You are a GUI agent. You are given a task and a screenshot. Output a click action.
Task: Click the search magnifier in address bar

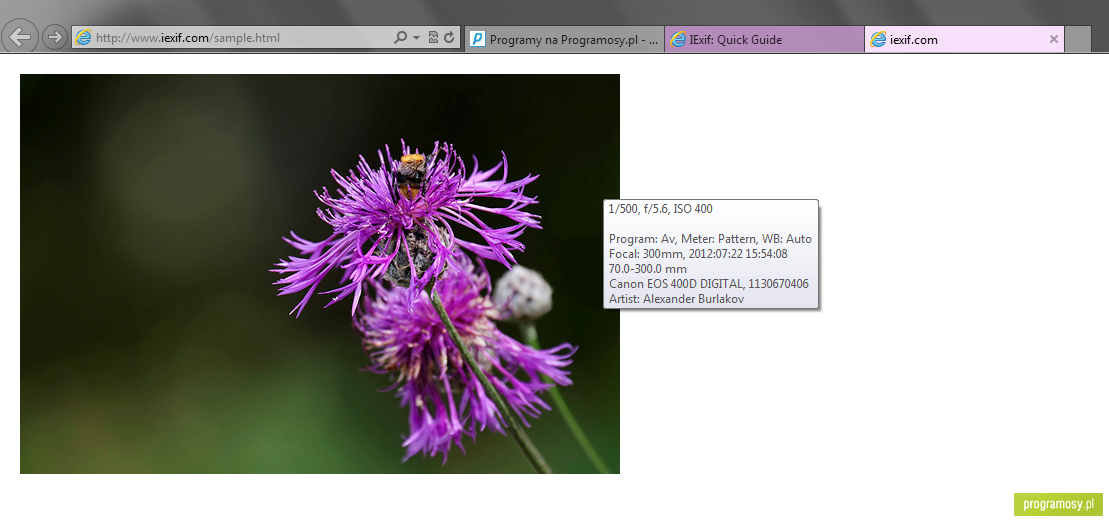point(400,37)
